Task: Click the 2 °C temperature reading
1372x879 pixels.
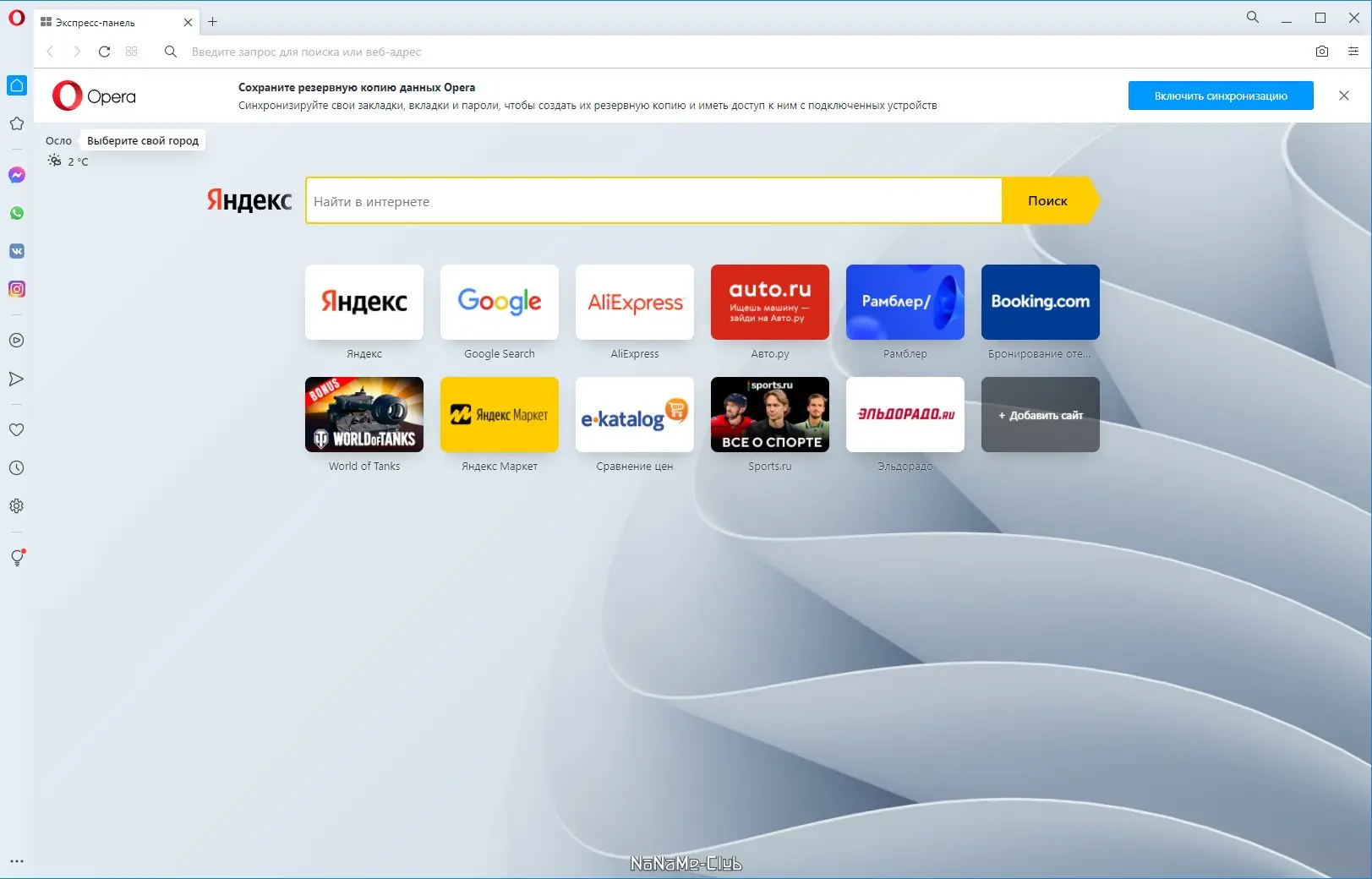Action: (x=78, y=161)
